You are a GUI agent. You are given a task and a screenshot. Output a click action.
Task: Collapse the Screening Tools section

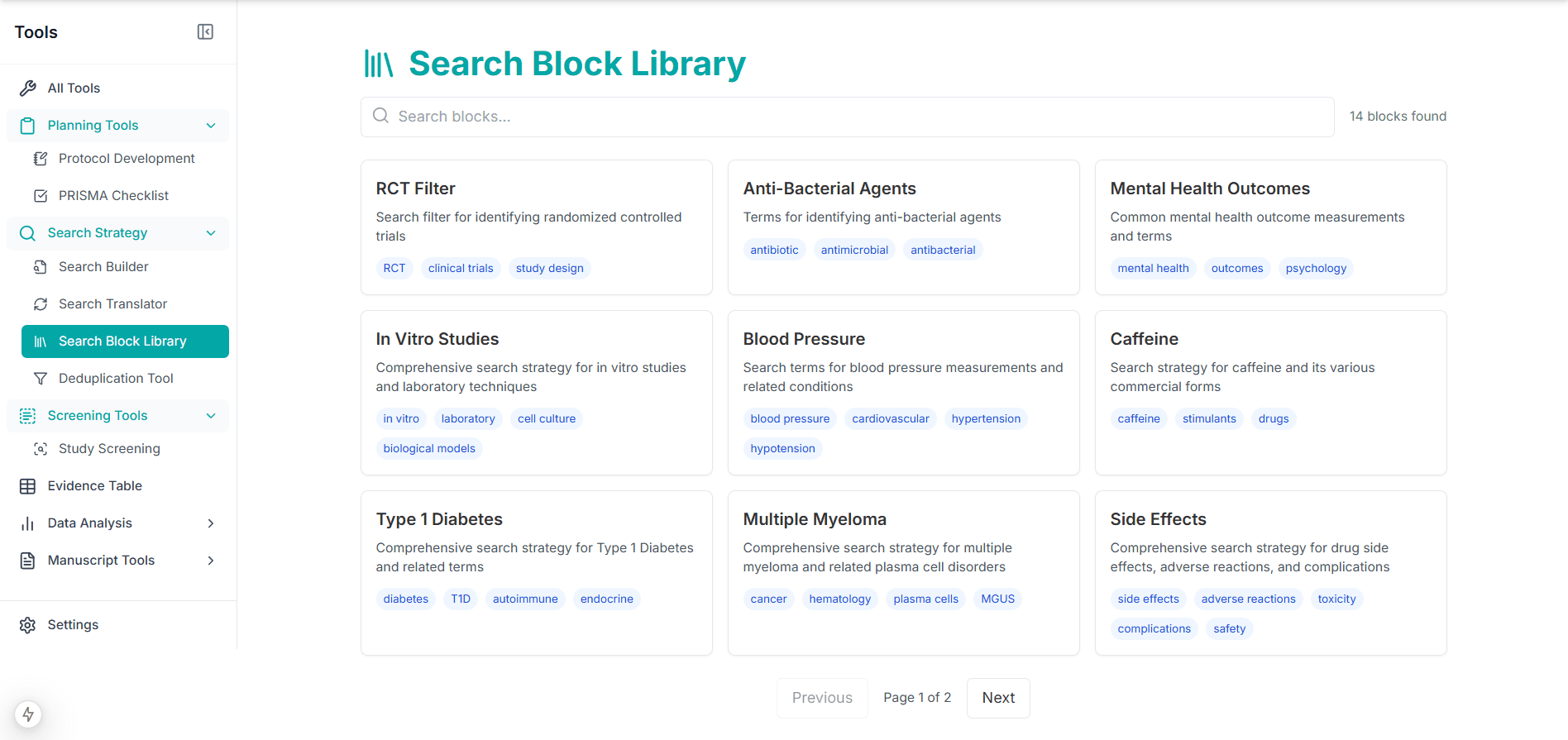pos(211,416)
